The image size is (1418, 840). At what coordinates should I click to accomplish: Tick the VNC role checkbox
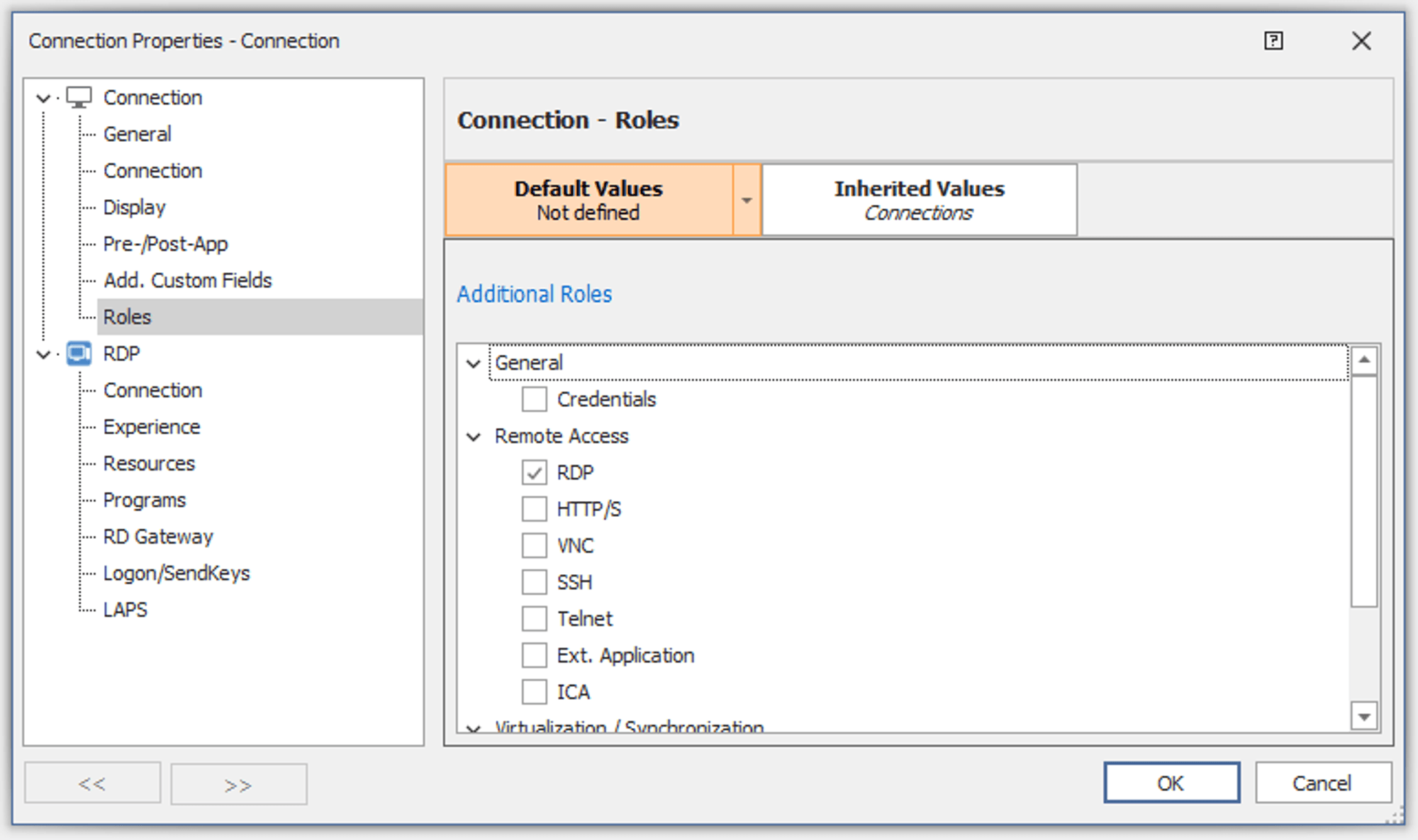tap(534, 546)
